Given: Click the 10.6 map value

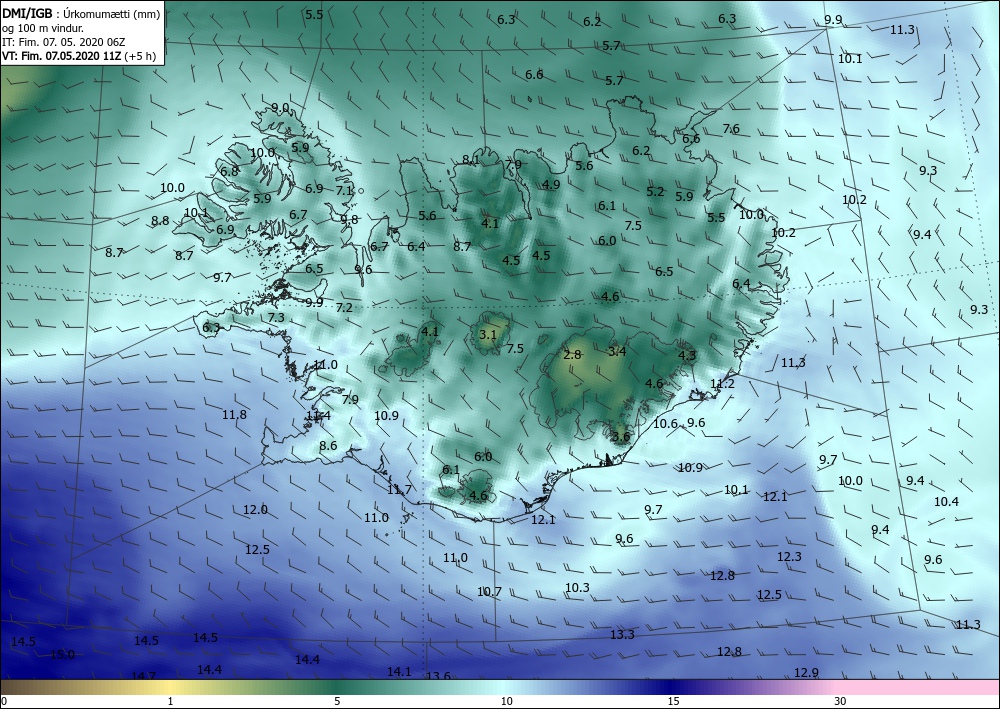Looking at the screenshot, I should [x=665, y=423].
